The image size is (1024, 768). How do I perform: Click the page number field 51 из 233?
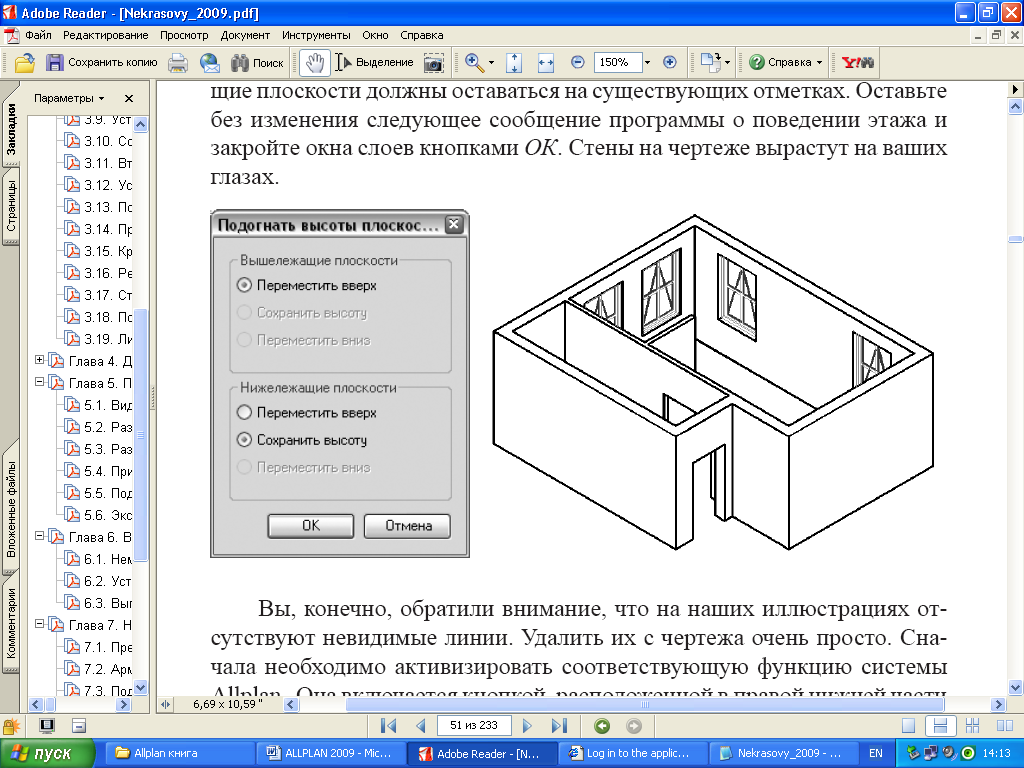(x=473, y=726)
